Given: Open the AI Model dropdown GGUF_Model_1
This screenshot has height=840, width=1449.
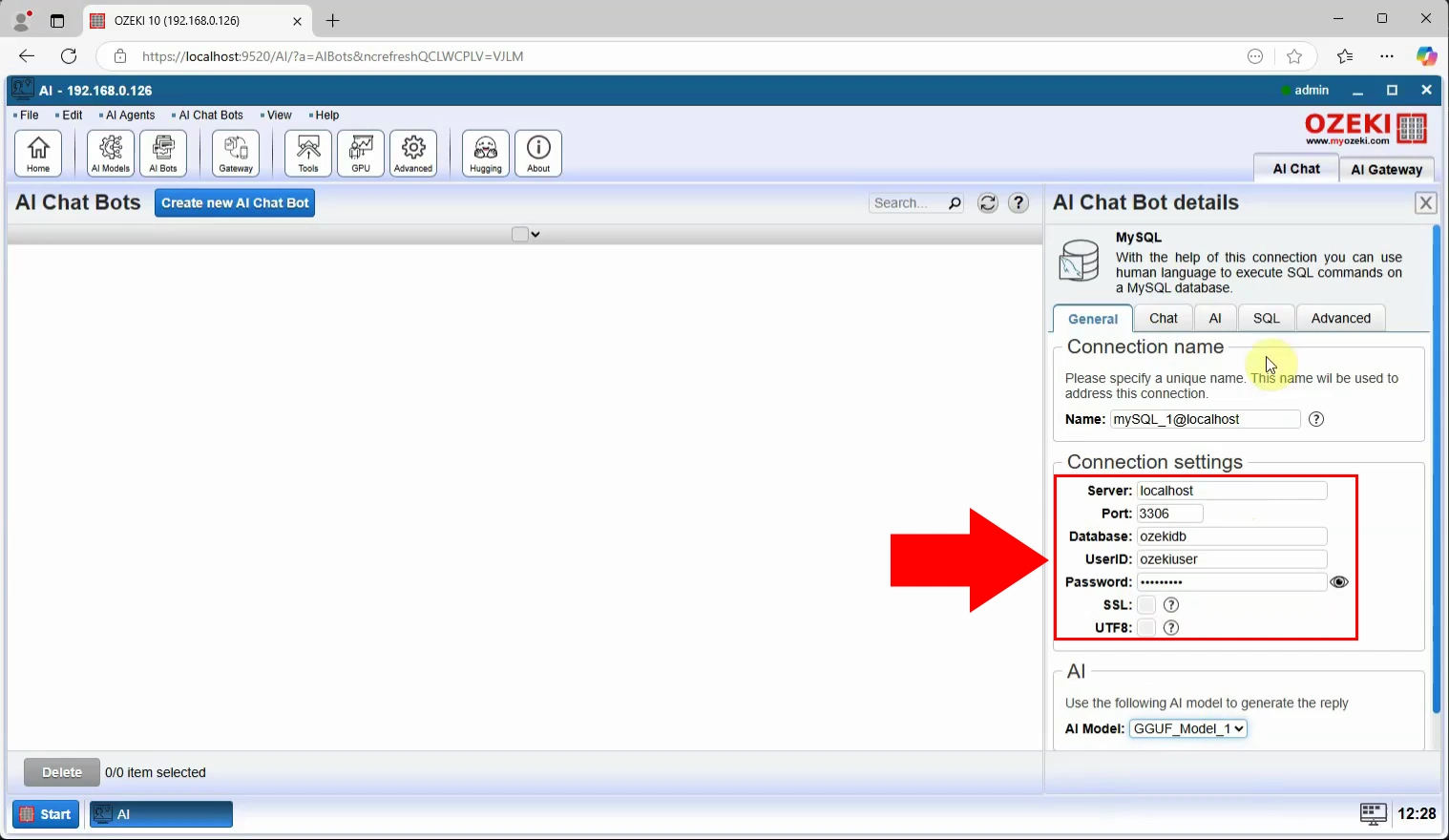Looking at the screenshot, I should tap(1188, 728).
